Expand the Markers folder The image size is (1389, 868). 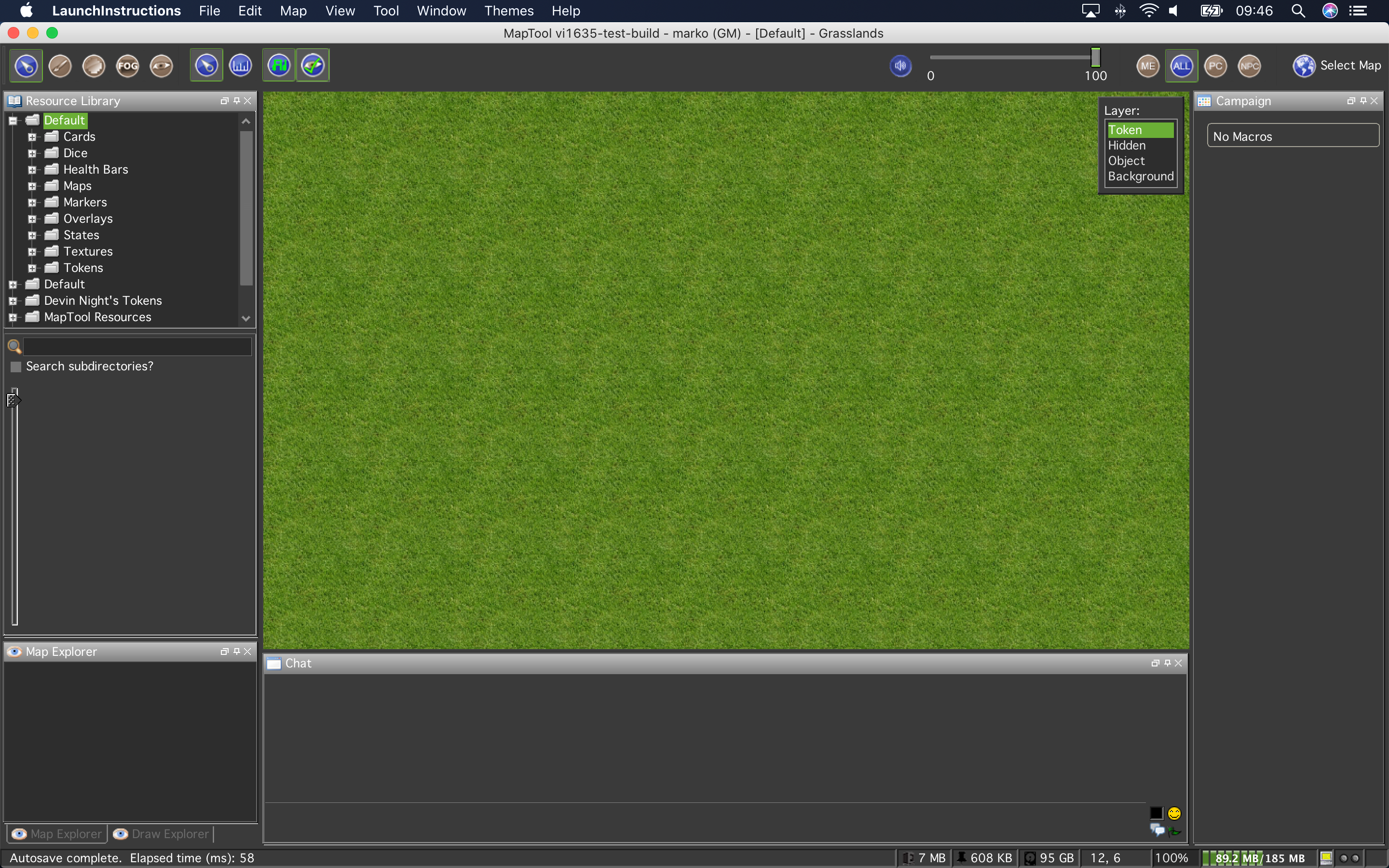click(x=32, y=203)
